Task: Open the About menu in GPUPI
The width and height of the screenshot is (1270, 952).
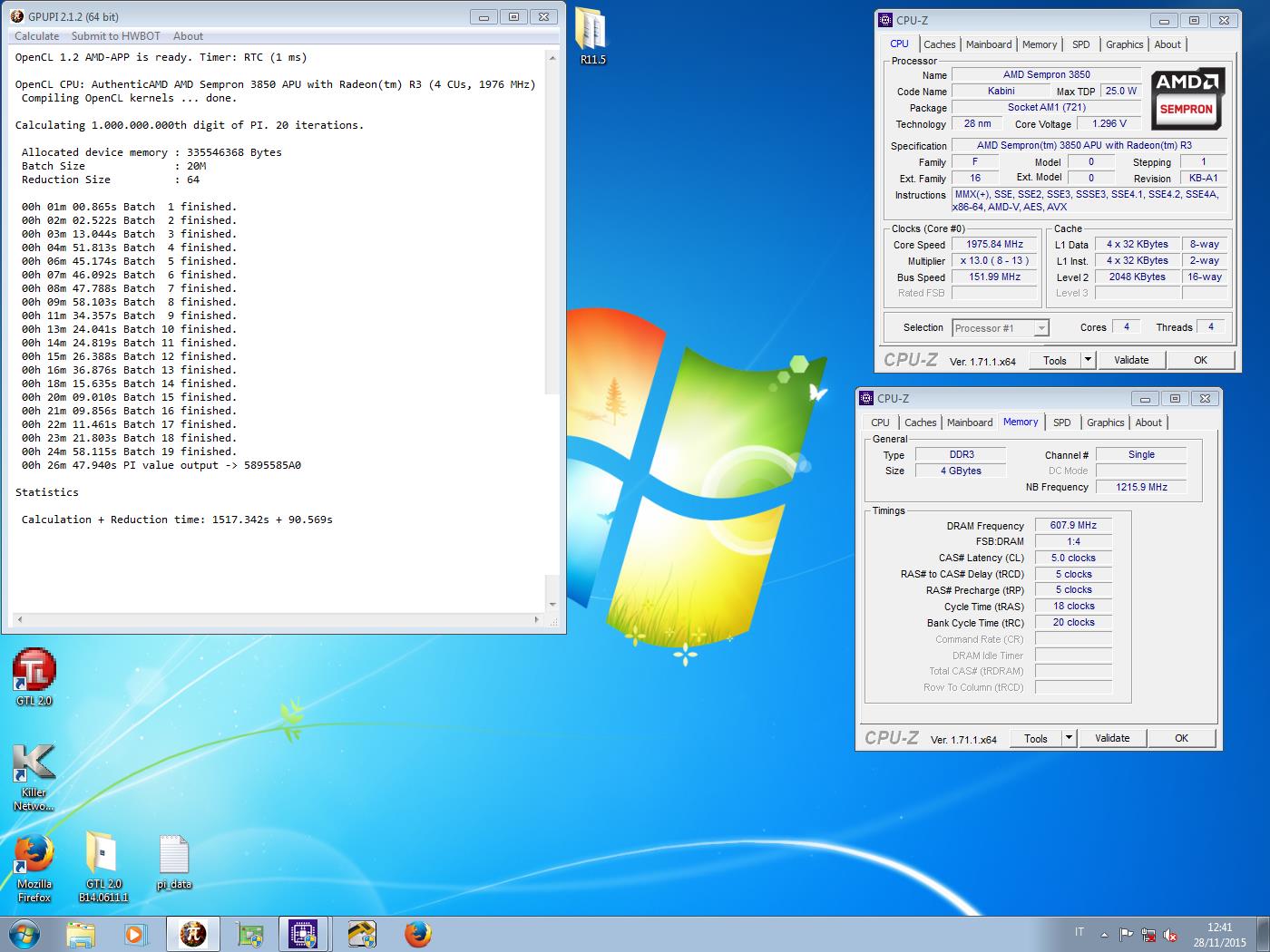Action: pos(188,36)
